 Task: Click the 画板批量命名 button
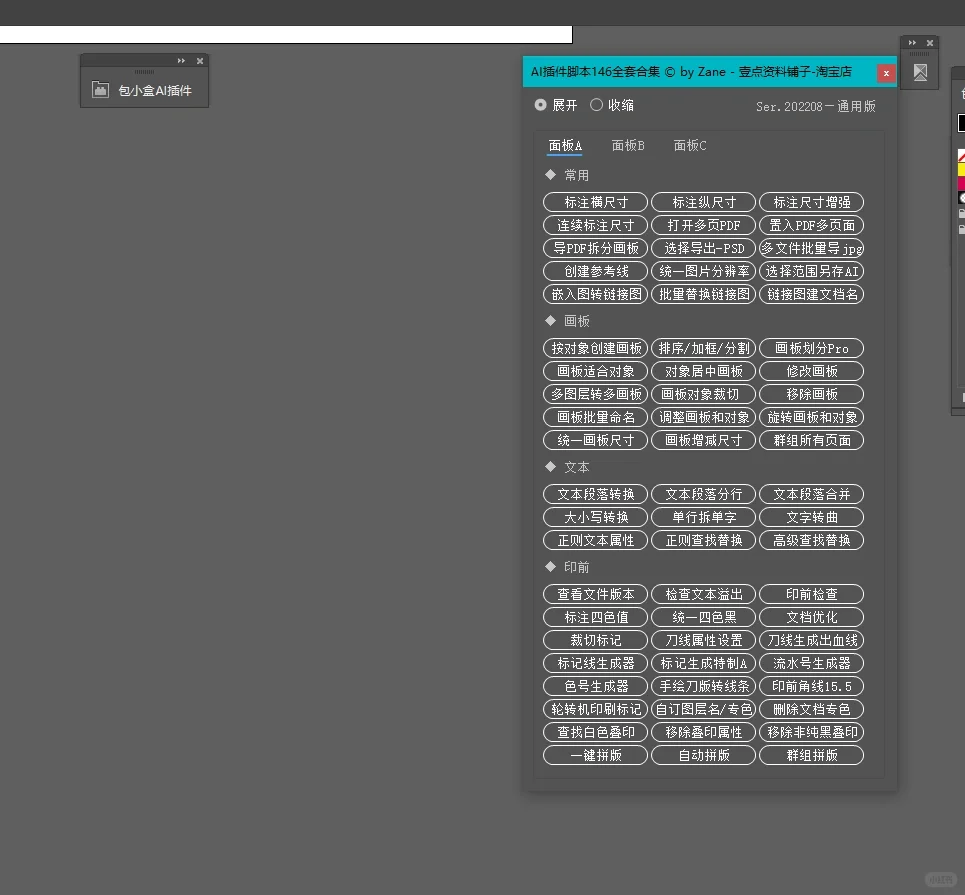(x=595, y=417)
